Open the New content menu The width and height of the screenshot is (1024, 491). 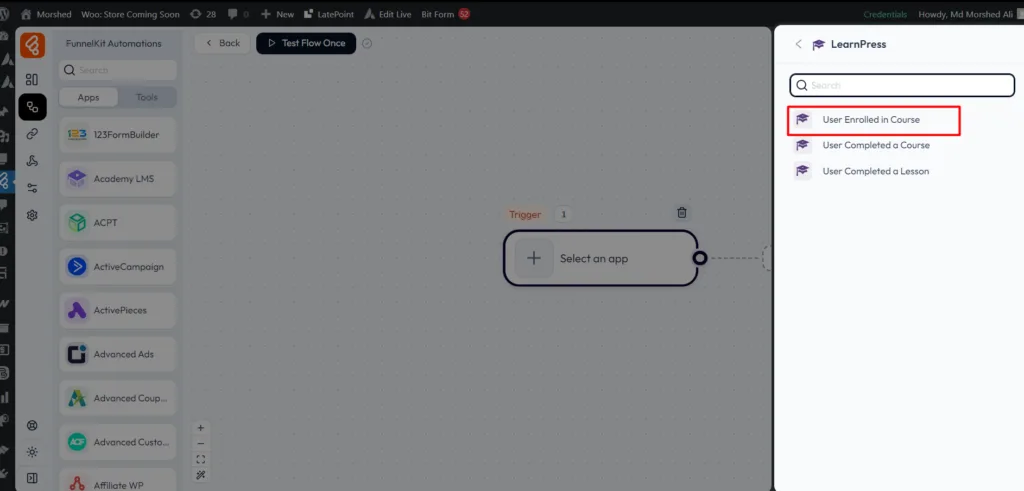click(278, 14)
